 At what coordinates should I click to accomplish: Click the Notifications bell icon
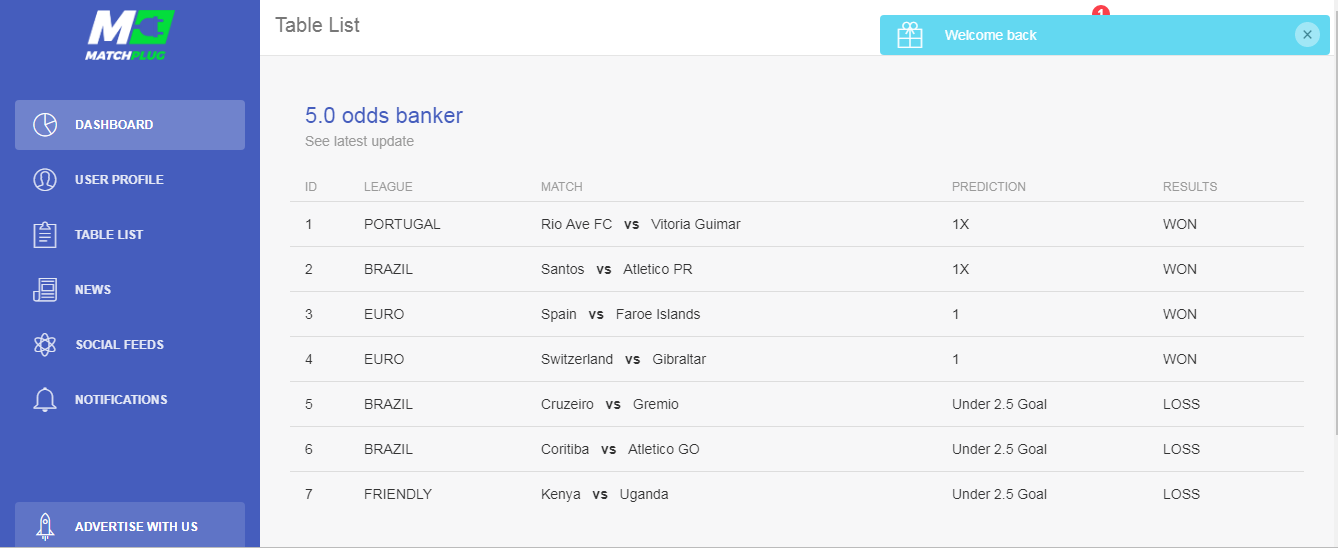45,400
